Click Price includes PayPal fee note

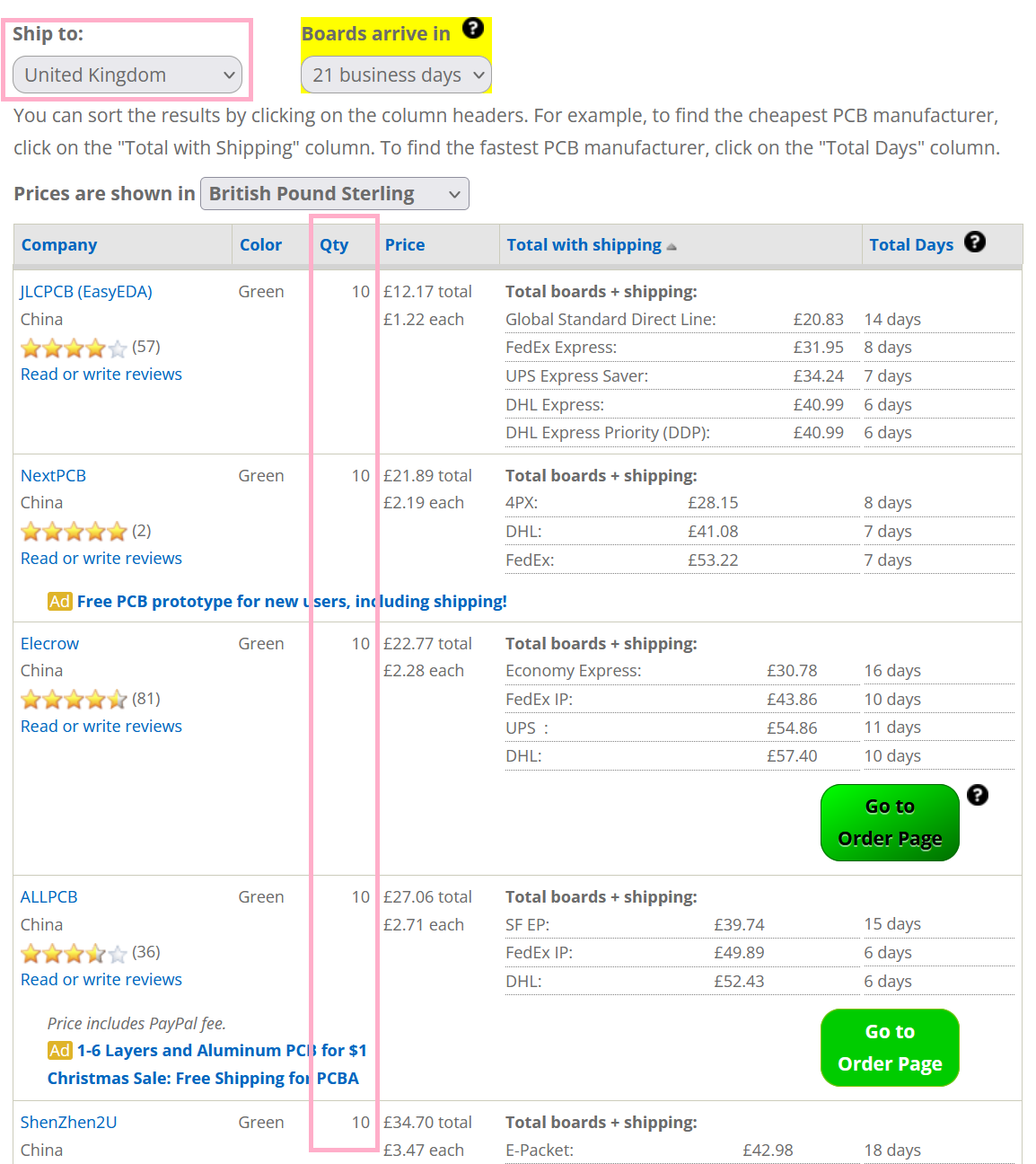136,1024
